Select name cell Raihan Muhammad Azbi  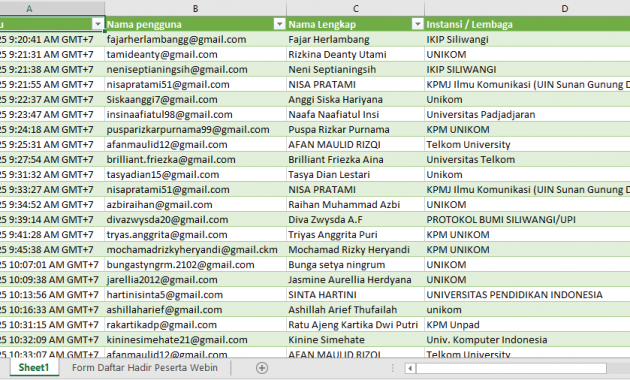point(356,204)
